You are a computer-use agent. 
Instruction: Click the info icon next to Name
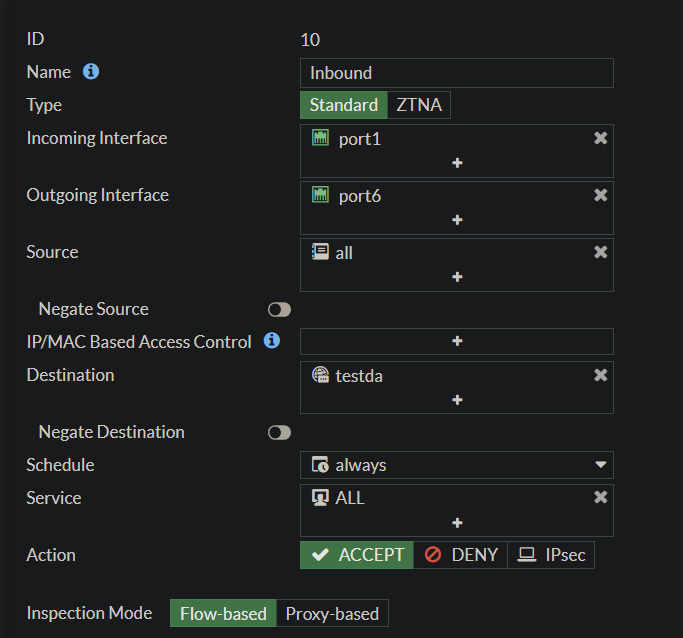[91, 72]
